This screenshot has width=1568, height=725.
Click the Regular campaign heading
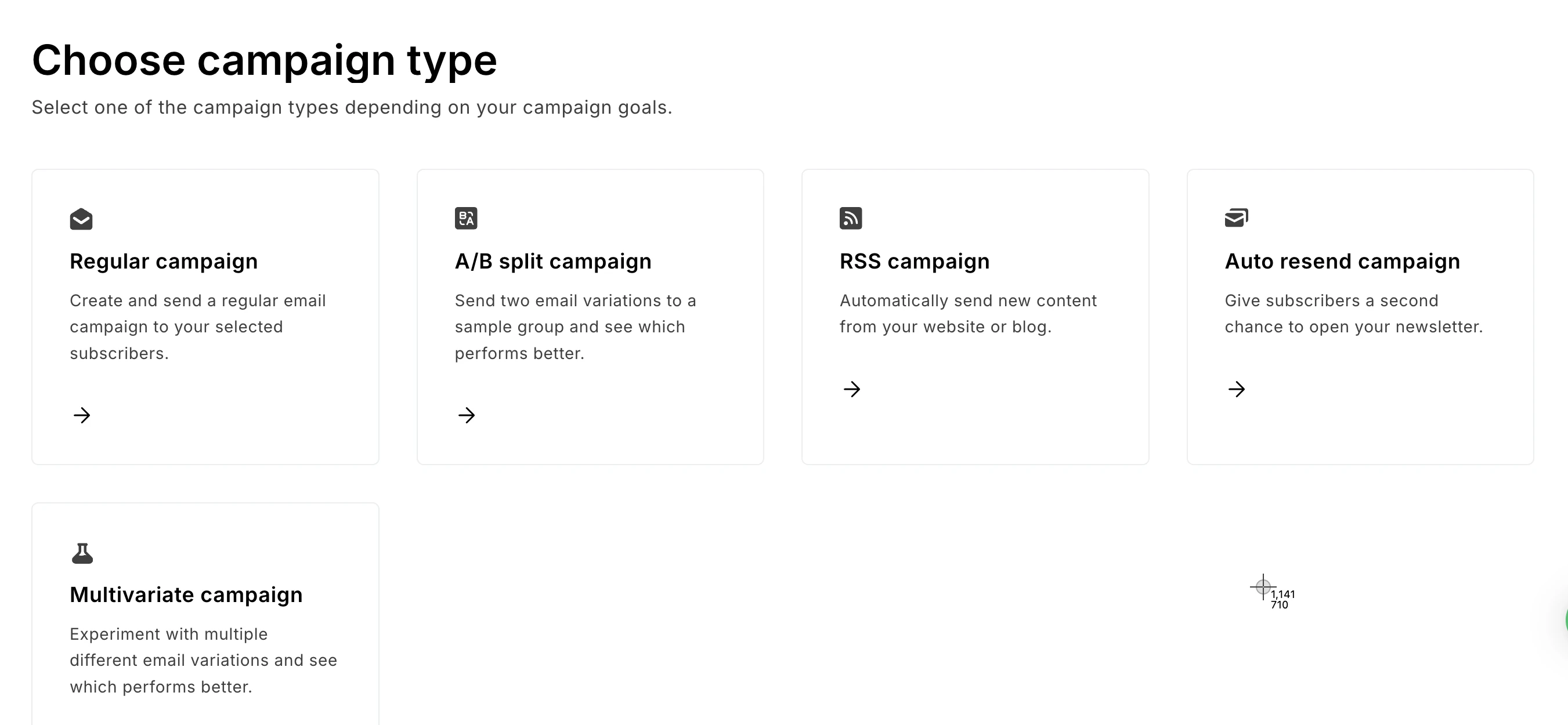164,261
